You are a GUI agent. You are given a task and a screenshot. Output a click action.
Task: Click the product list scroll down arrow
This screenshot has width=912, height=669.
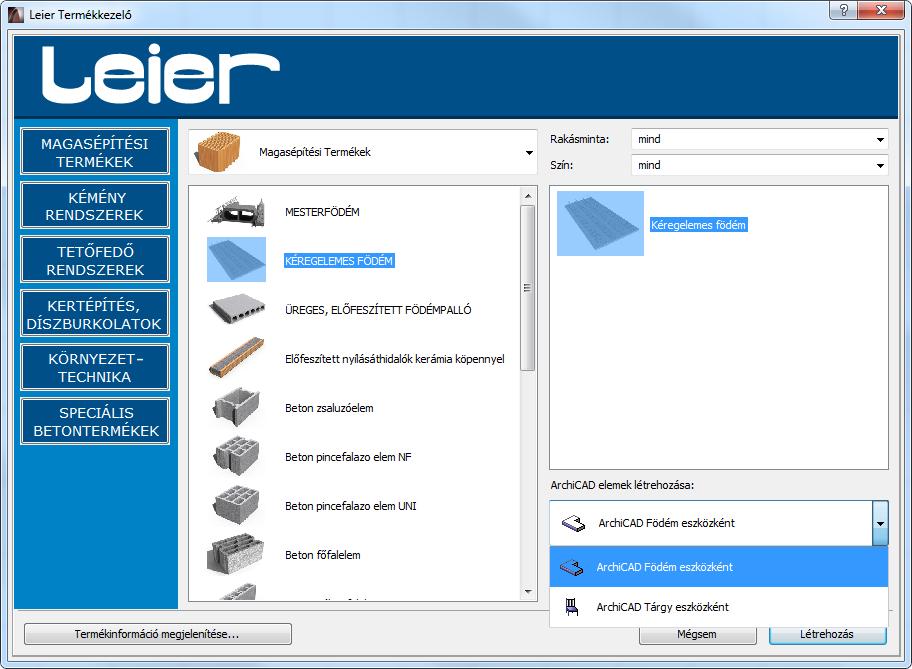(528, 592)
